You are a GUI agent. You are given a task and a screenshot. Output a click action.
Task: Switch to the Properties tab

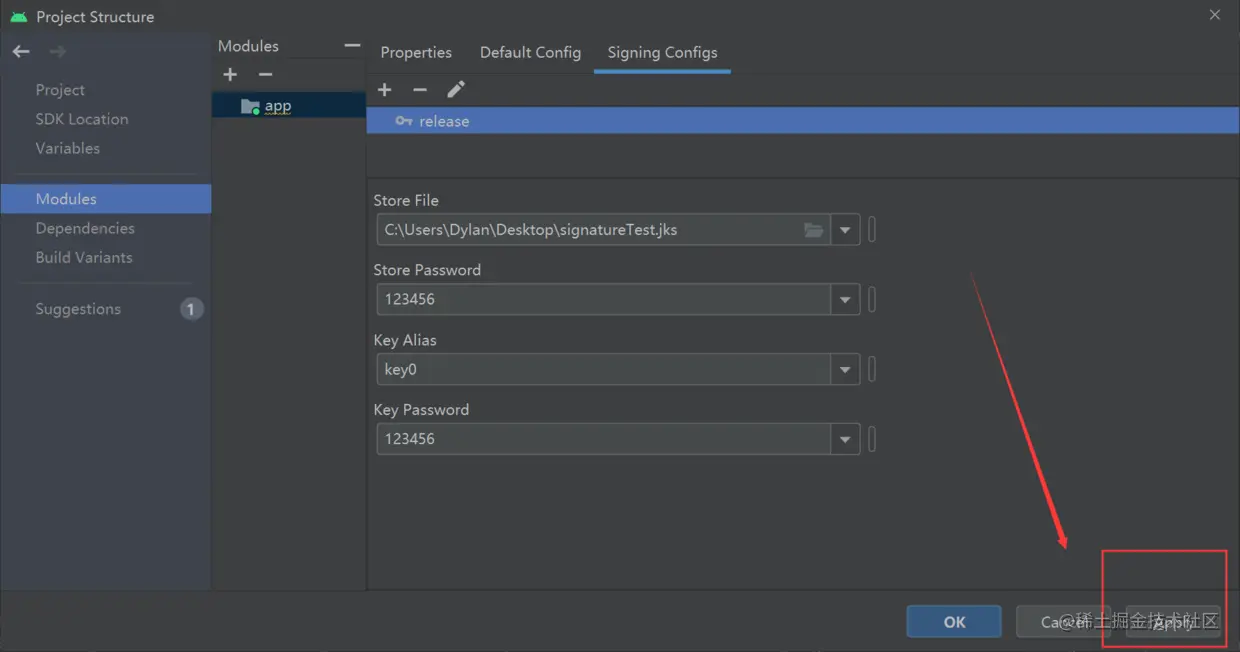[x=416, y=52]
